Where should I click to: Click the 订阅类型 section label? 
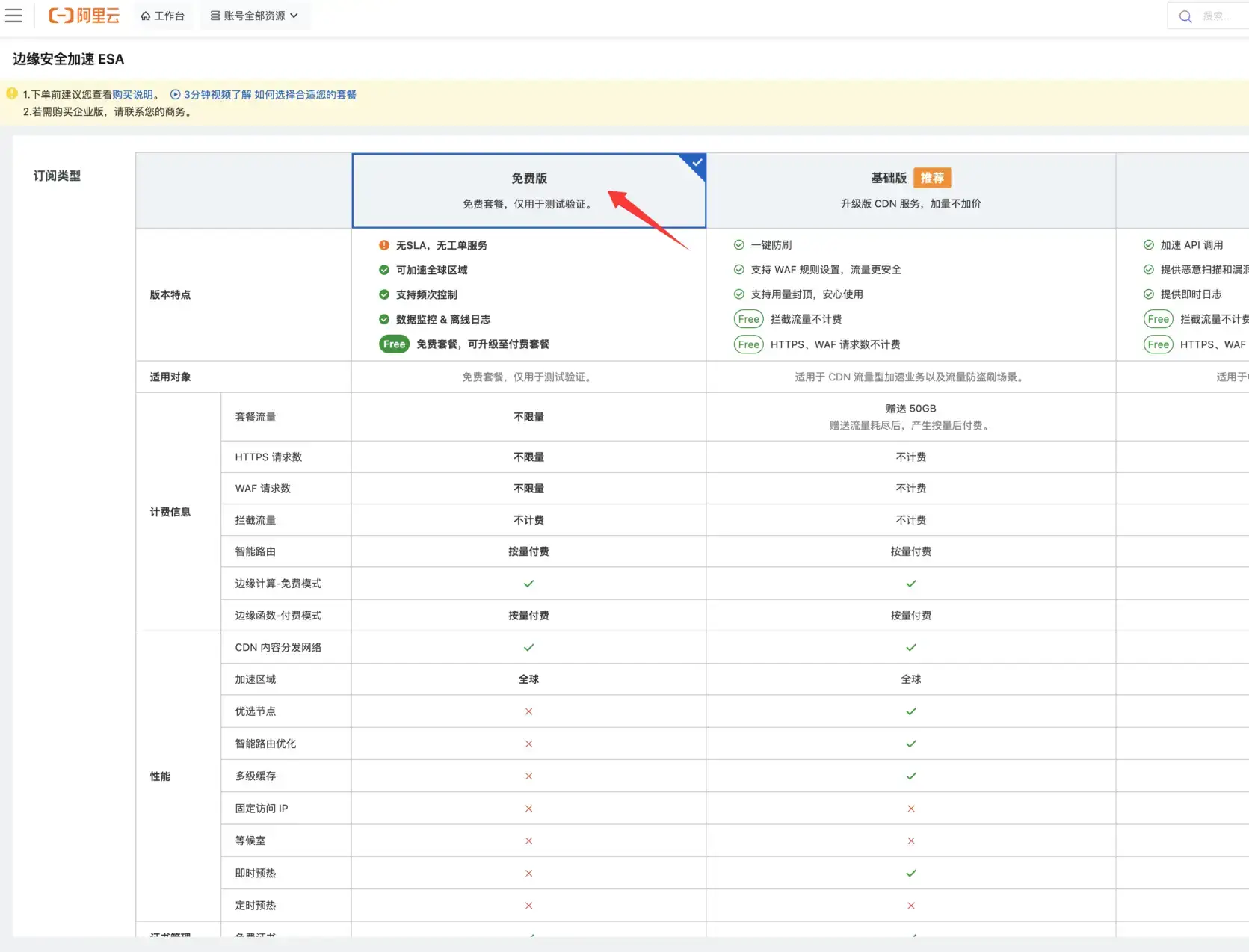(x=56, y=176)
